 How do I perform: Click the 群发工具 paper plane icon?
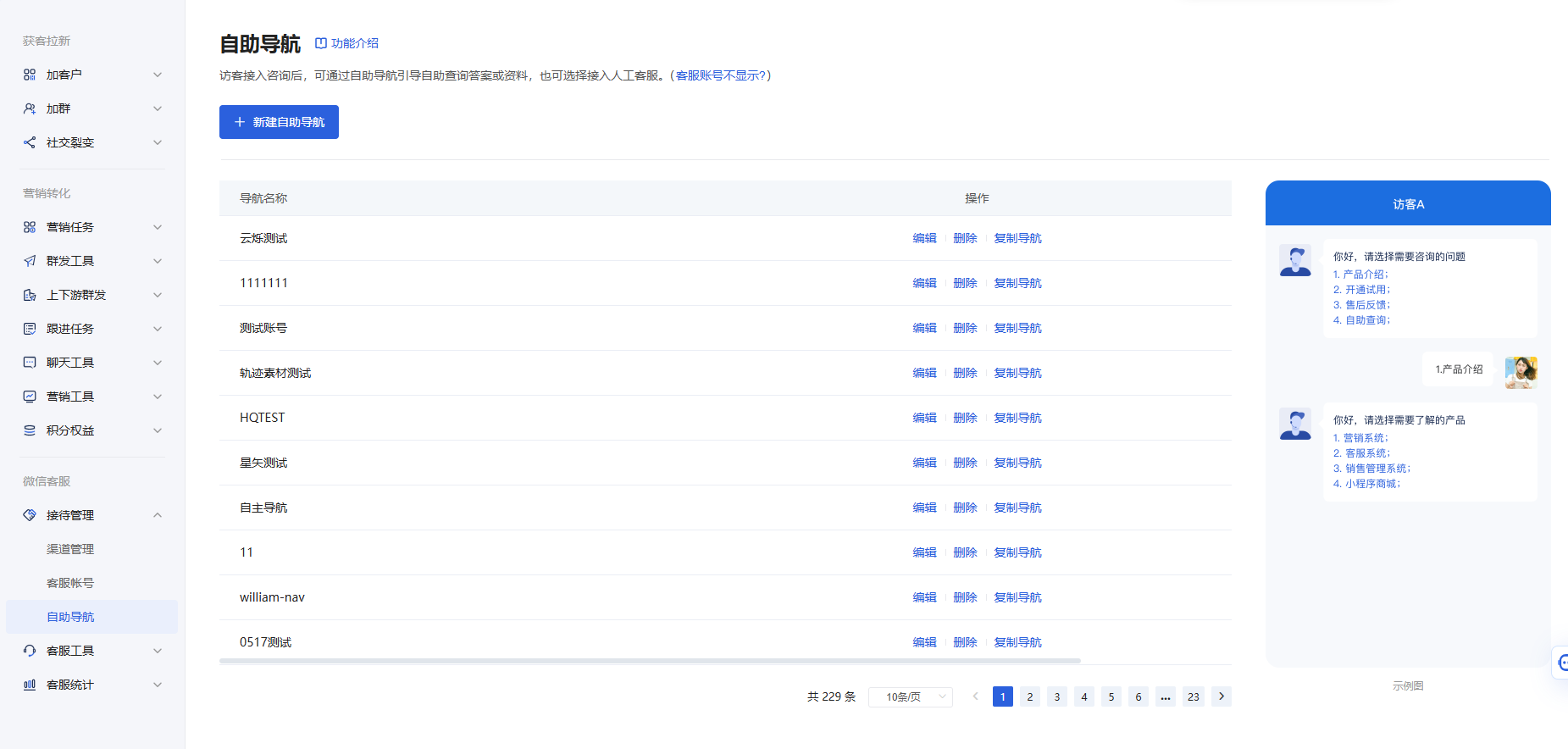pyautogui.click(x=30, y=261)
